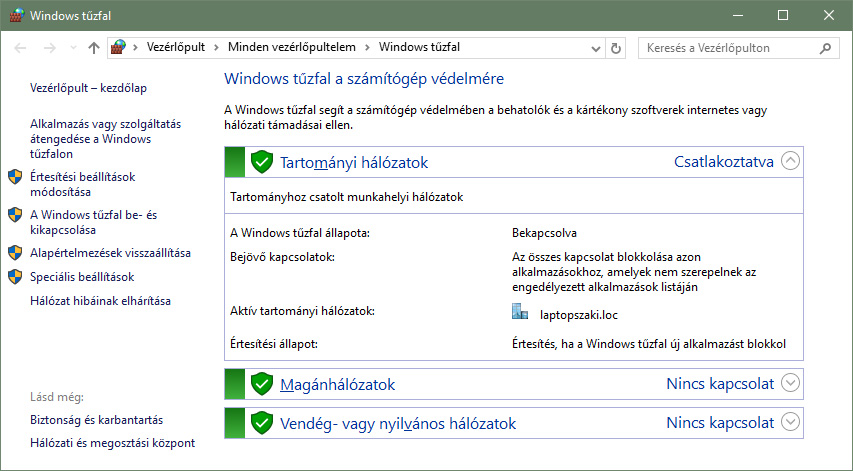The height and width of the screenshot is (471, 853).
Task: Click the refresh button in the address bar
Action: 616,47
